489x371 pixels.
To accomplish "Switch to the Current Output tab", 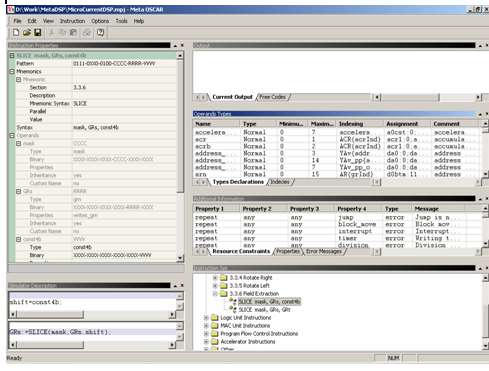I will [232, 97].
